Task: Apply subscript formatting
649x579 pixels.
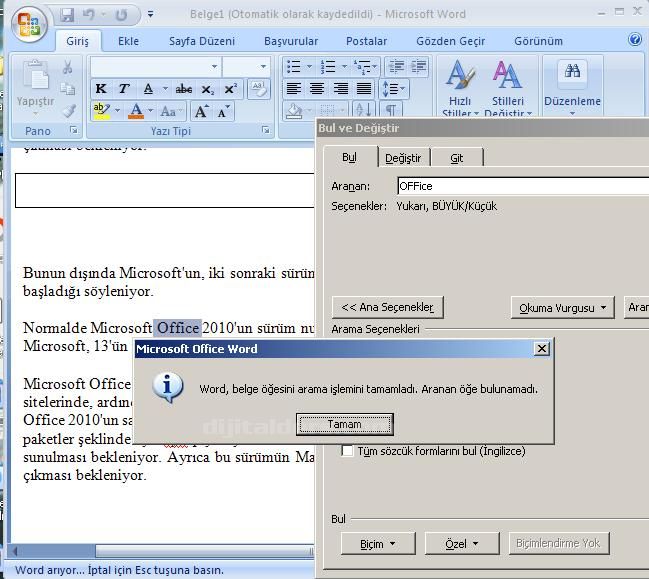Action: (x=207, y=89)
